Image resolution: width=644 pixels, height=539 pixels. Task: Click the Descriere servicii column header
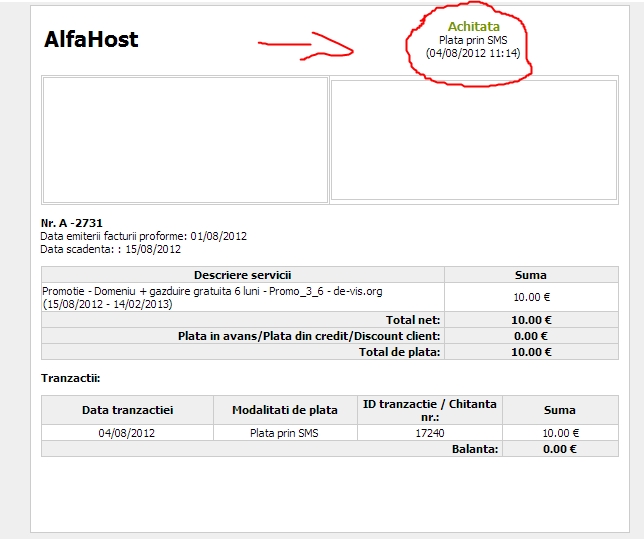[x=243, y=275]
